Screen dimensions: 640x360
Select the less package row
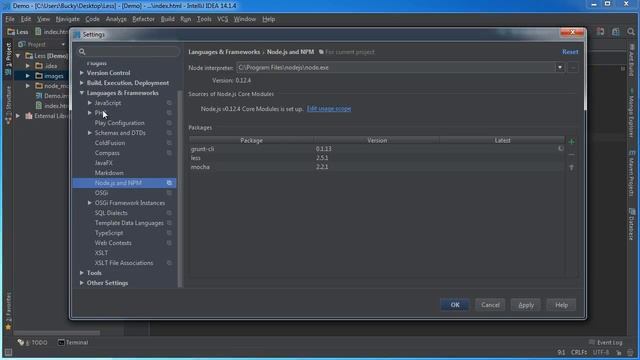pyautogui.click(x=377, y=158)
